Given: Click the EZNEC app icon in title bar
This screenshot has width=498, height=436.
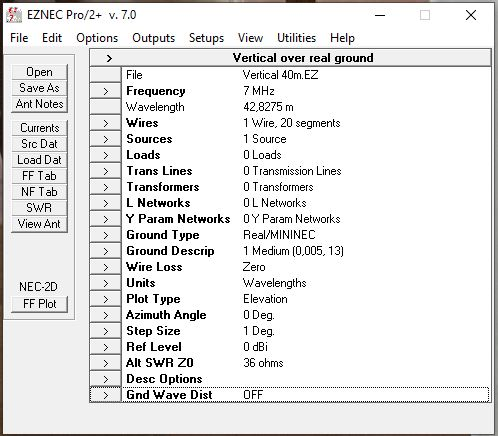Looking at the screenshot, I should (x=14, y=15).
